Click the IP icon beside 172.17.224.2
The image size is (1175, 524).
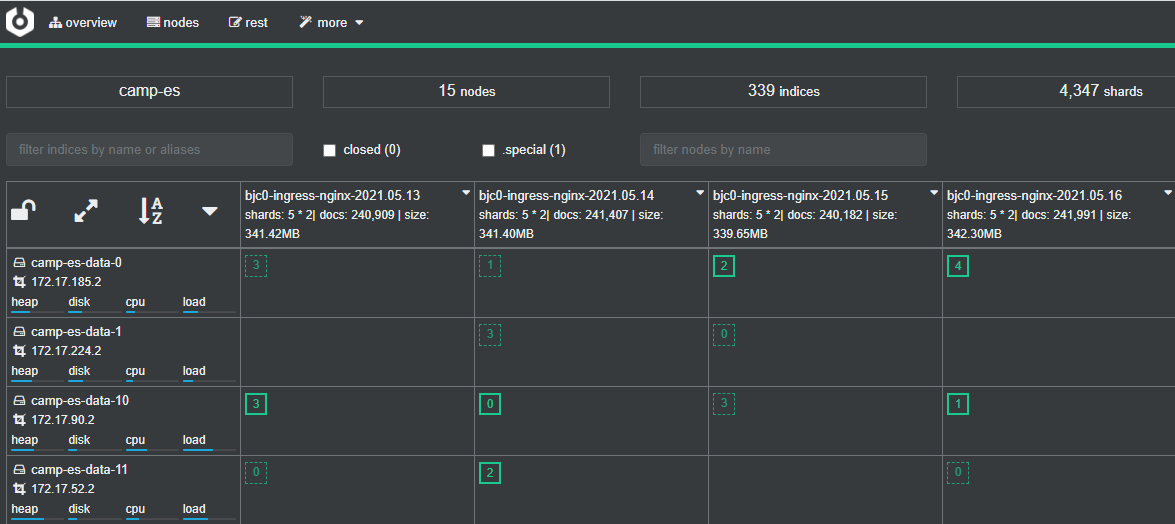point(19,351)
